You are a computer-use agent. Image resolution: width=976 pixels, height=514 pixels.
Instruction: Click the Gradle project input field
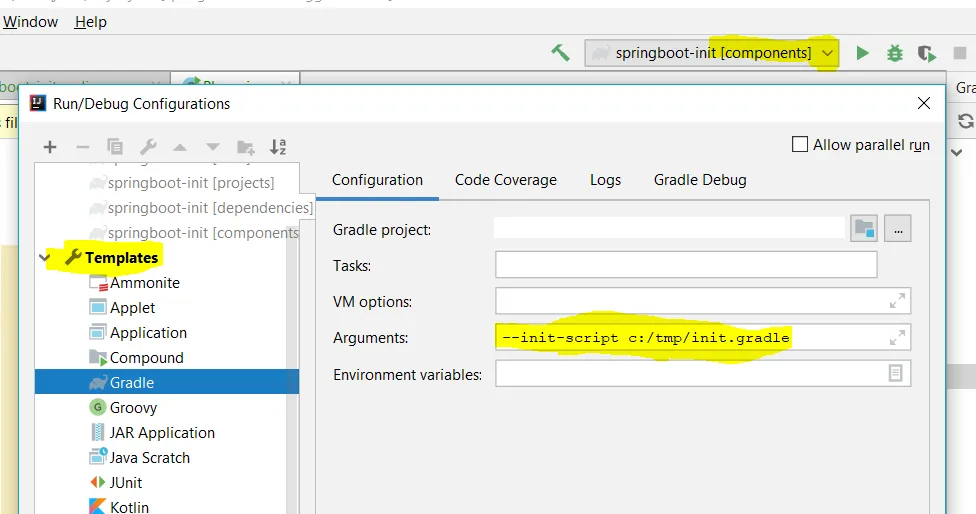(669, 228)
